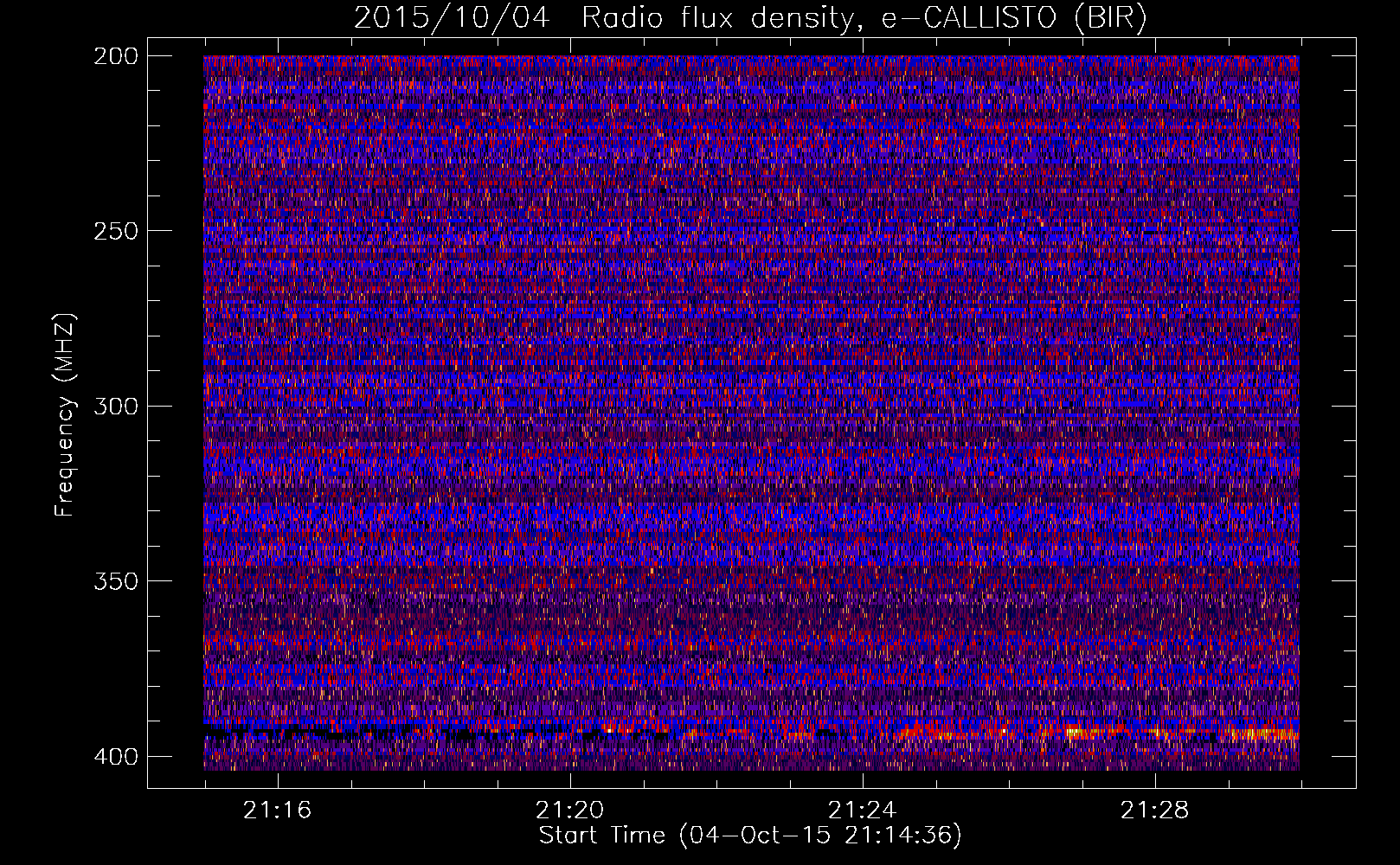The image size is (1400, 865).
Task: Click the 400 frequency tick label
Action: tap(116, 757)
